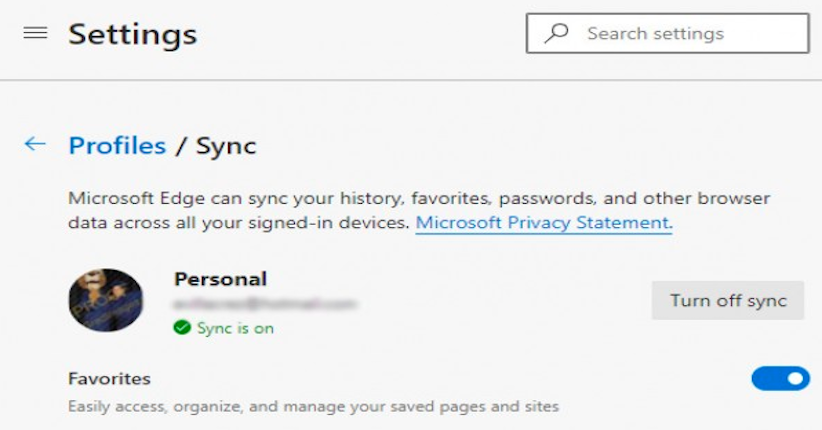Click the magnifier icon in search box
The width and height of the screenshot is (822, 430).
(556, 33)
